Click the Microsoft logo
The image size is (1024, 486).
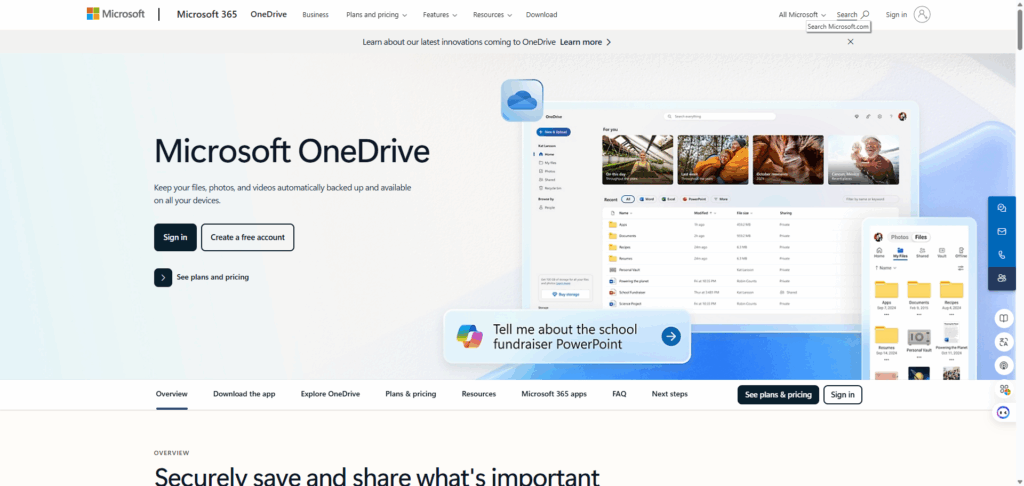116,14
